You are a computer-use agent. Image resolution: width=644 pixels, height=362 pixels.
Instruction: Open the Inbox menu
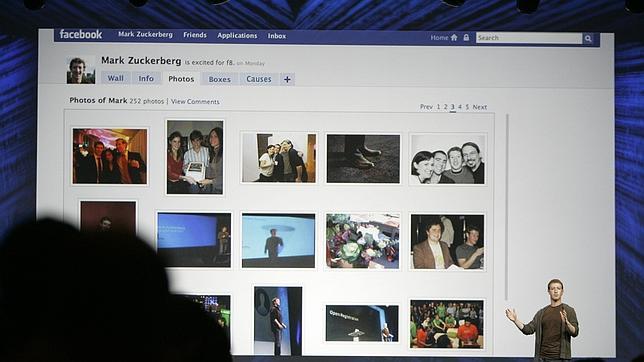point(277,36)
